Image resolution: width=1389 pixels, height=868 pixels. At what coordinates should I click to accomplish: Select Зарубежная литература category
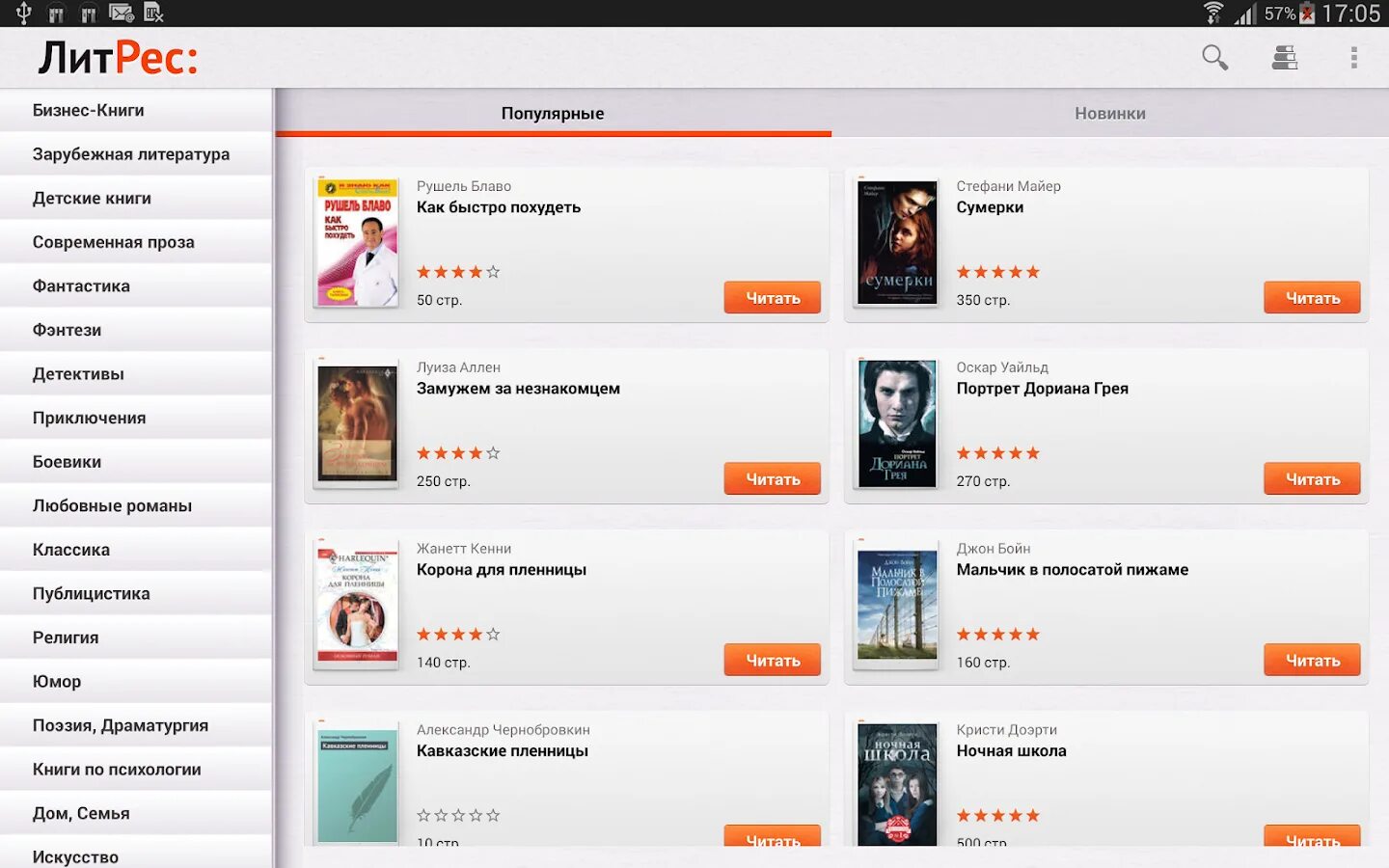136,154
